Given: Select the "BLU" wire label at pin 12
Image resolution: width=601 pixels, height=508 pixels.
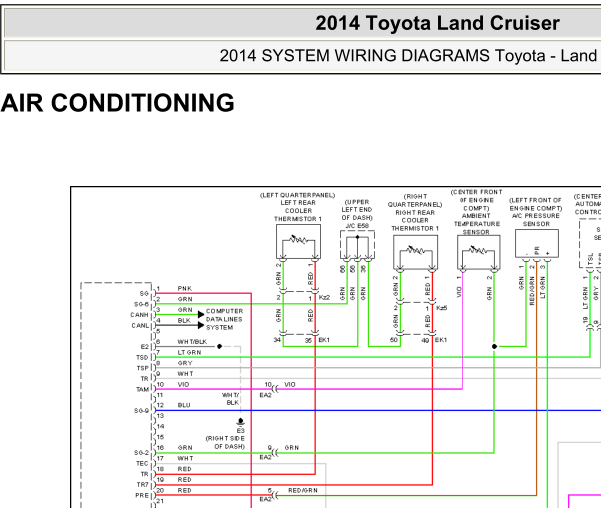Looking at the screenshot, I should click(184, 405).
